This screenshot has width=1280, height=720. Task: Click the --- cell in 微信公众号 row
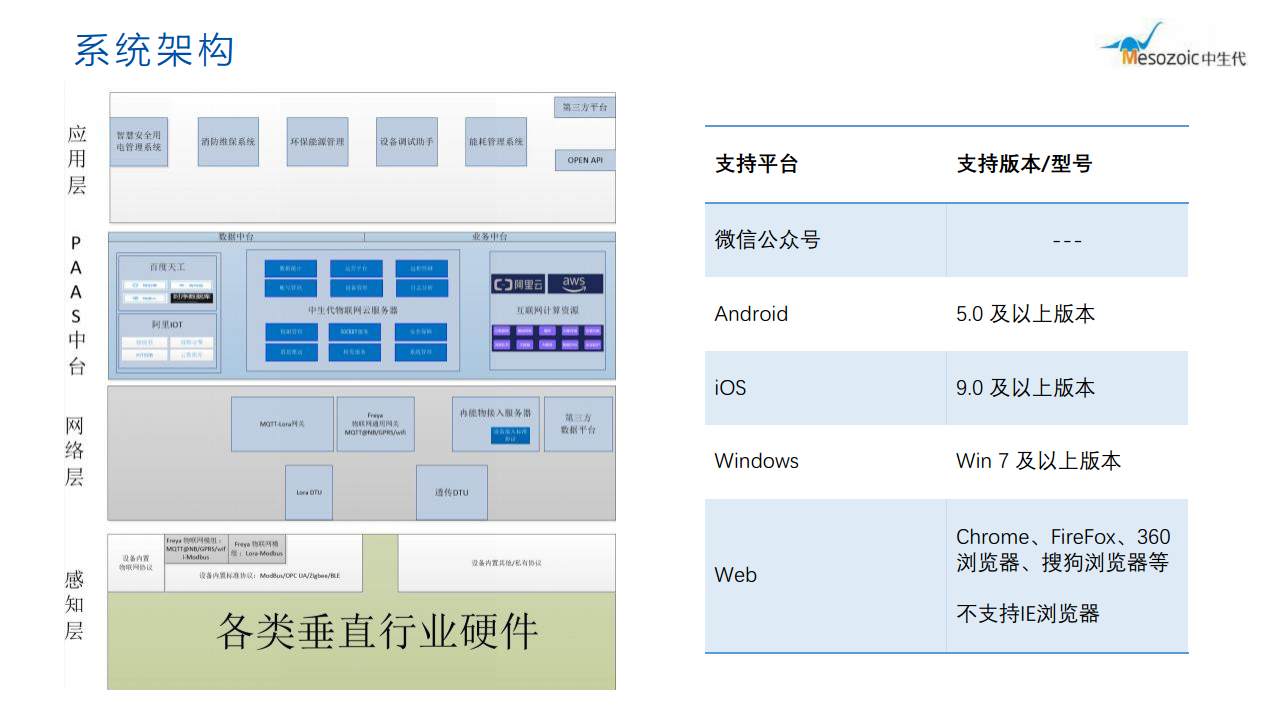coord(1067,241)
